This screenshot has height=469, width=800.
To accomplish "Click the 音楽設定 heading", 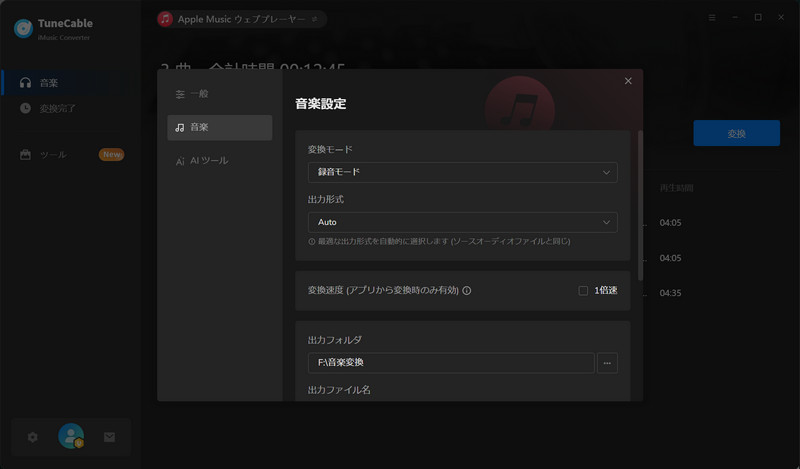I will [320, 104].
